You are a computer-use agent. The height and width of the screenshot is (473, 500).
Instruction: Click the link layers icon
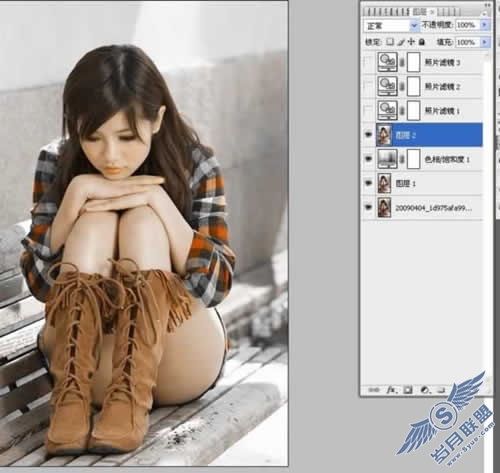pos(374,390)
